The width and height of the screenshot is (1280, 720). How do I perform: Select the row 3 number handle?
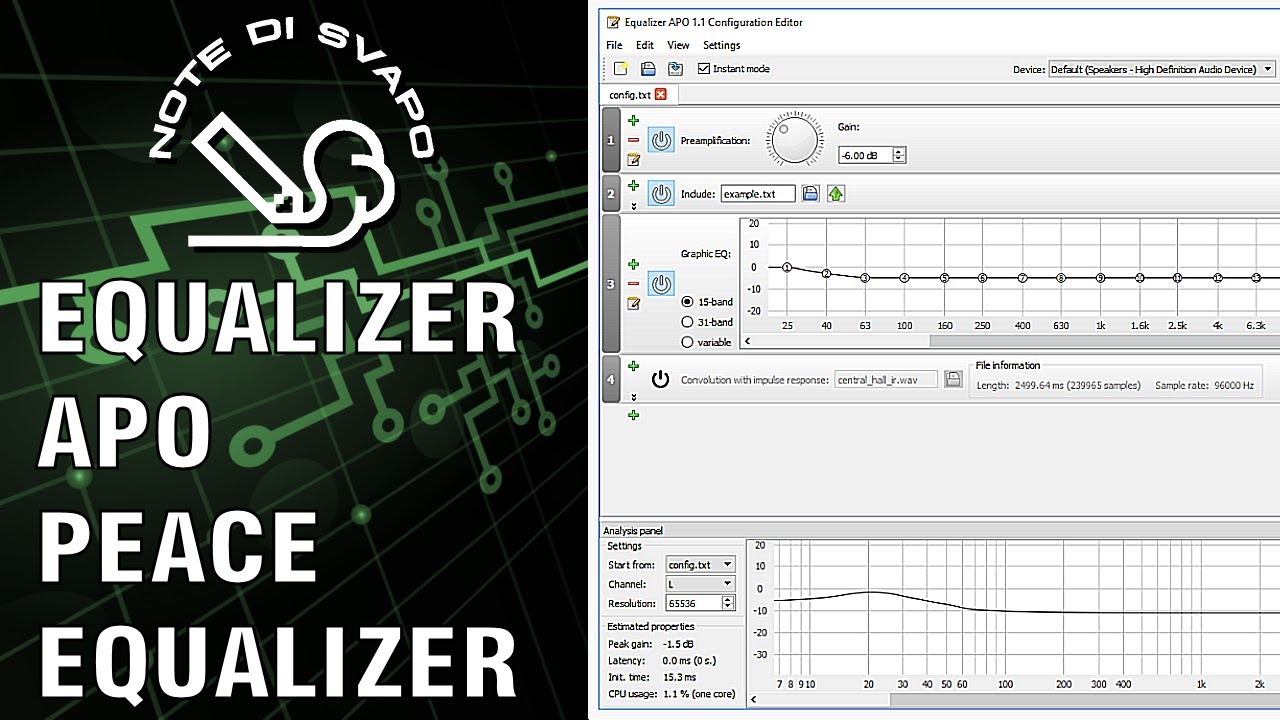pyautogui.click(x=611, y=284)
